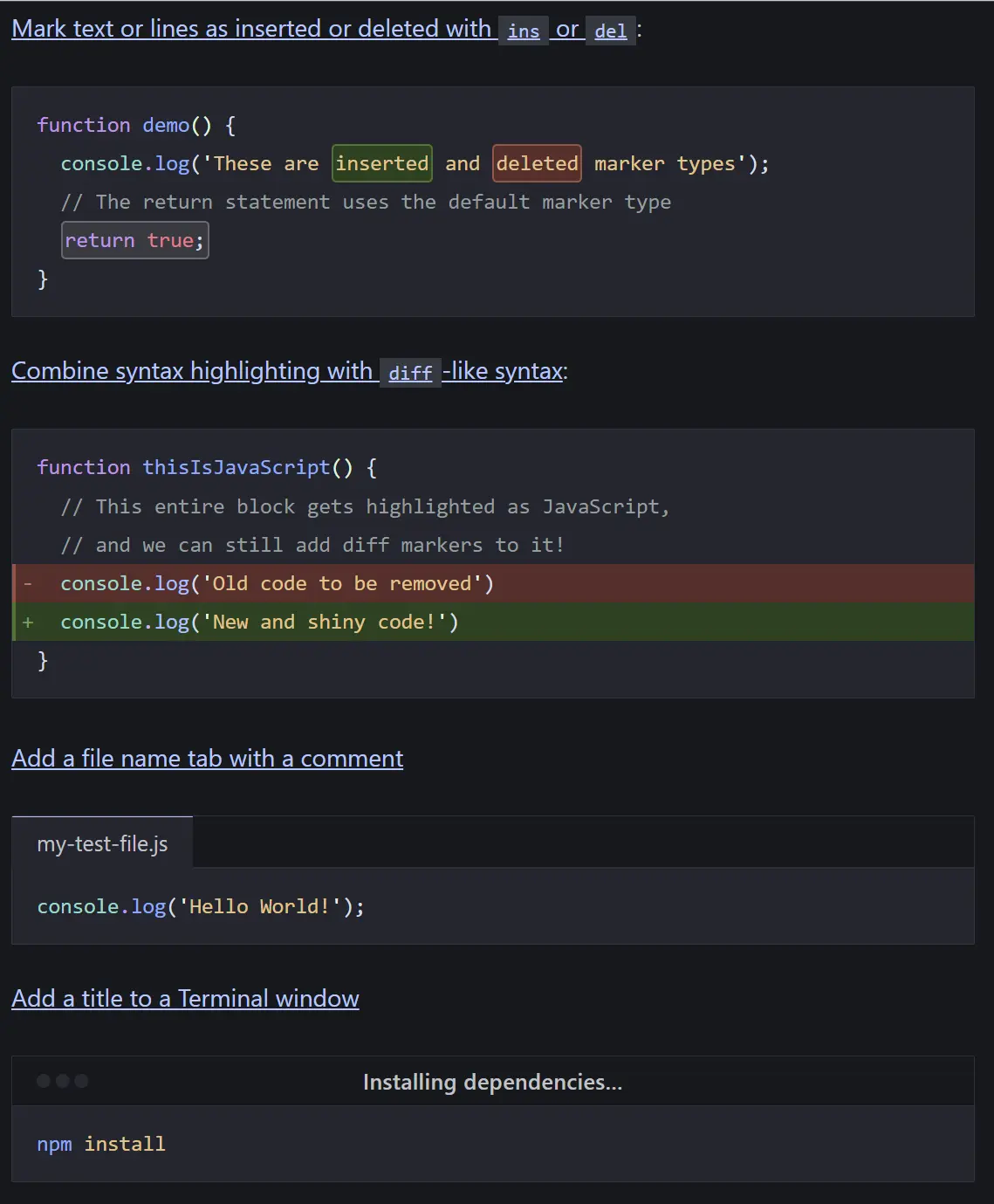Click the plus diff marker on the added line

28,622
